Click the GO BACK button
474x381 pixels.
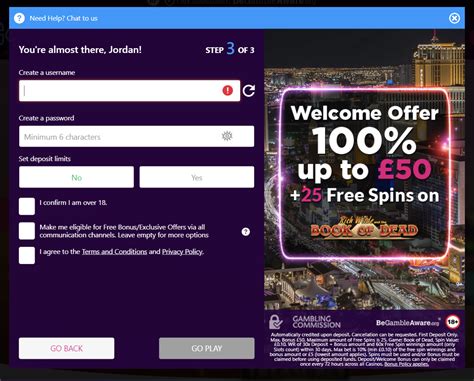click(67, 348)
